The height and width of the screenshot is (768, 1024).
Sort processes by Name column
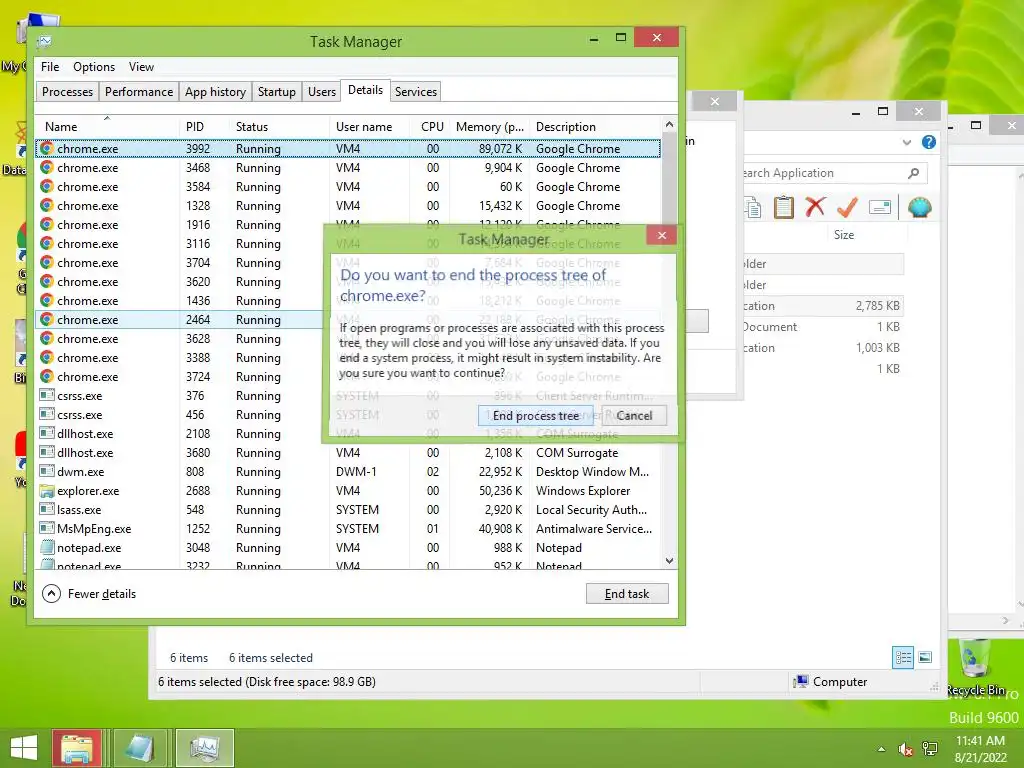coord(107,127)
